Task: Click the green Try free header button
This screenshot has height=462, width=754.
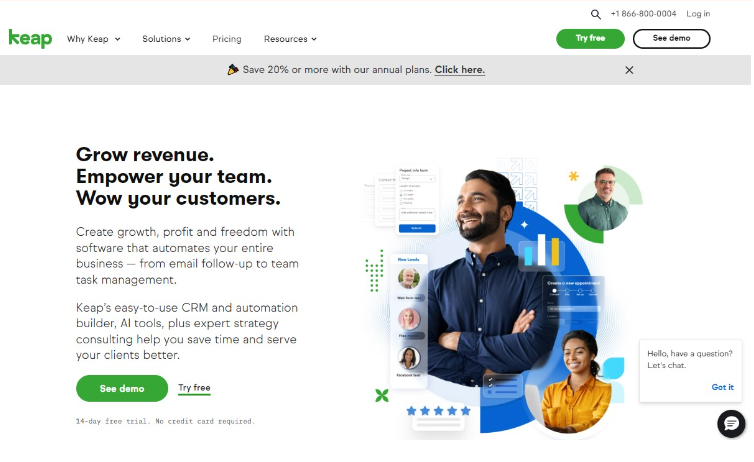Action: click(590, 38)
